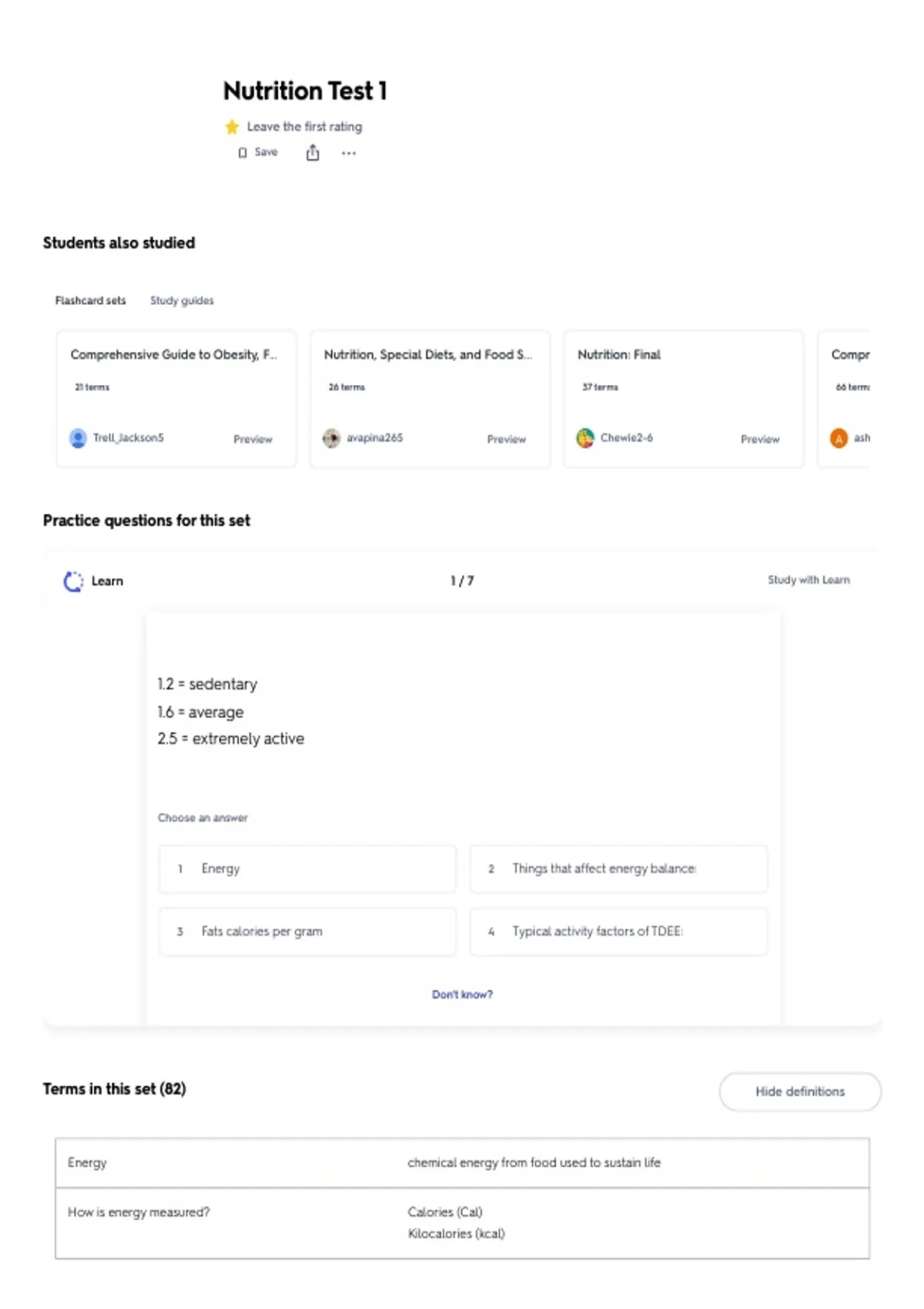Click the Don't know? link
This screenshot has width=924, height=1309.
point(462,995)
